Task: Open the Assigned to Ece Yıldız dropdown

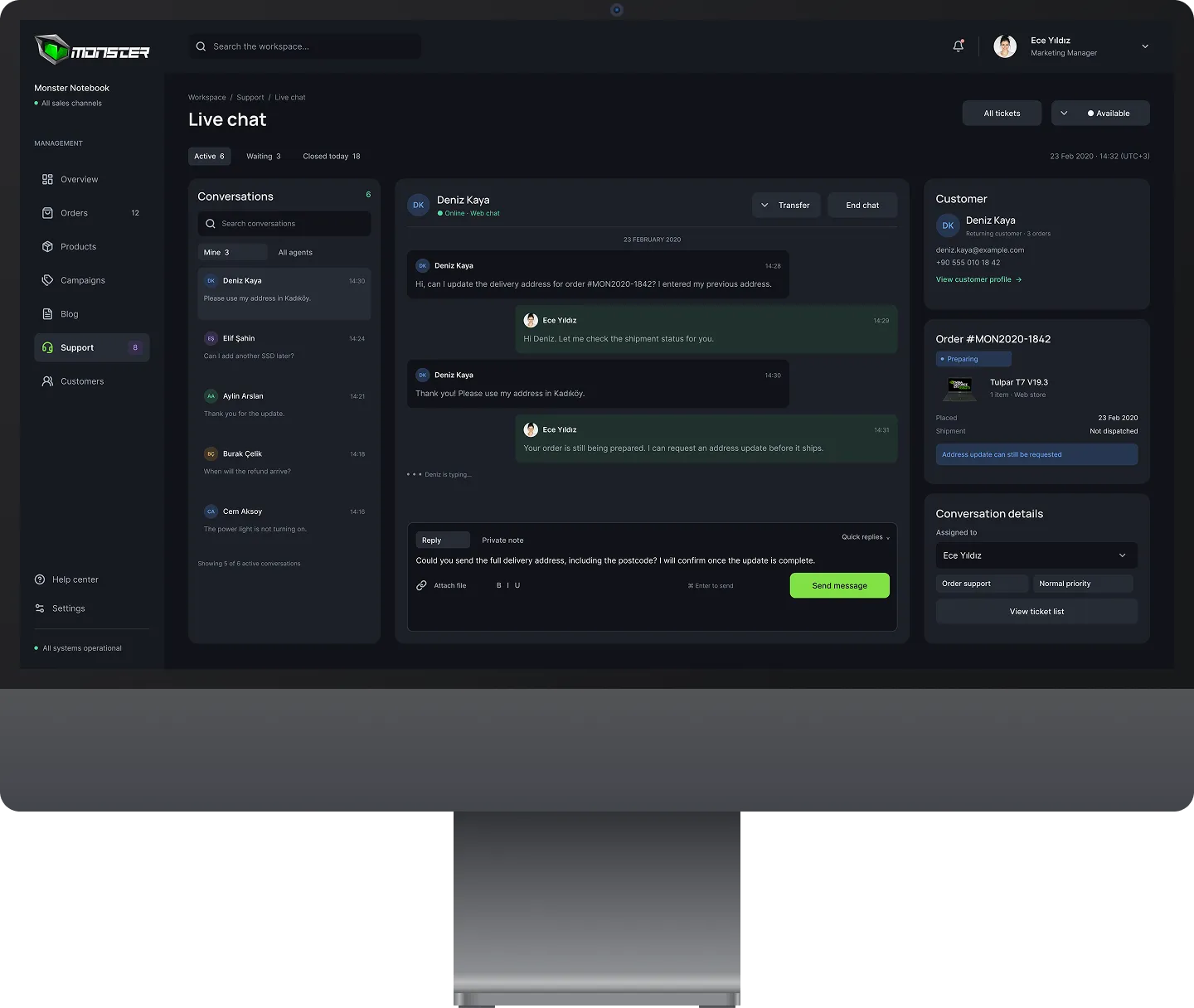Action: pyautogui.click(x=1036, y=555)
